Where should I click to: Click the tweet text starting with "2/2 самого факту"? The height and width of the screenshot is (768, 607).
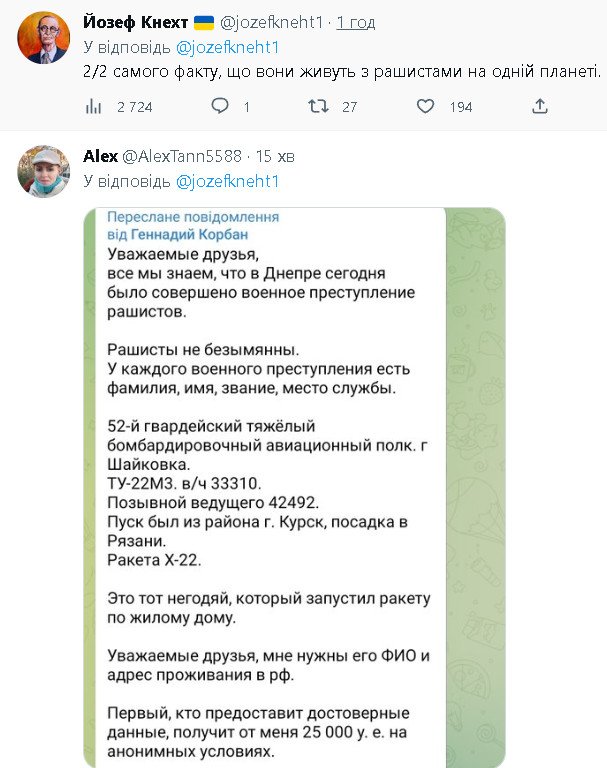pyautogui.click(x=340, y=72)
